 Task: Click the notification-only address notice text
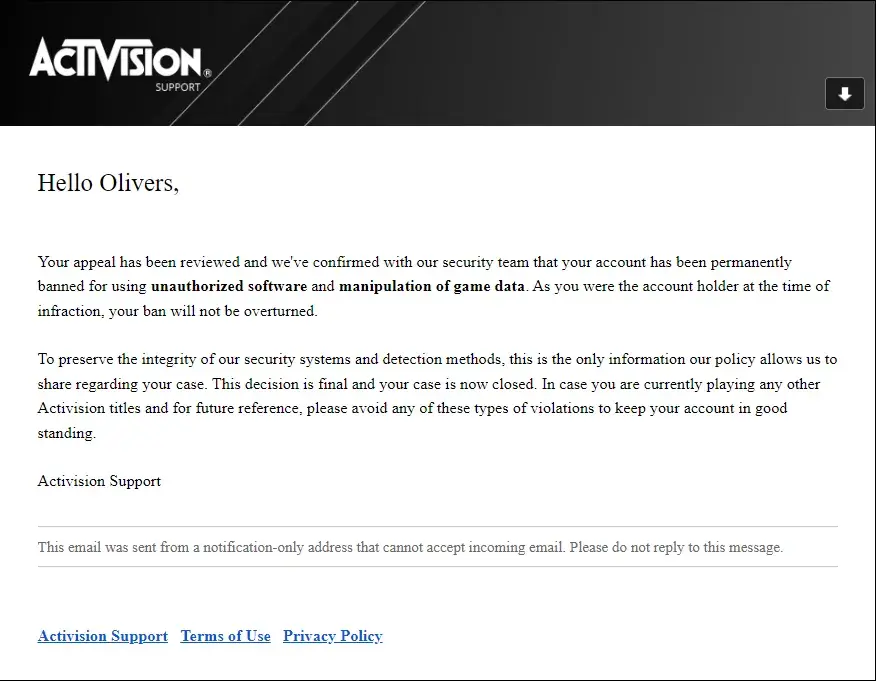pos(300,547)
